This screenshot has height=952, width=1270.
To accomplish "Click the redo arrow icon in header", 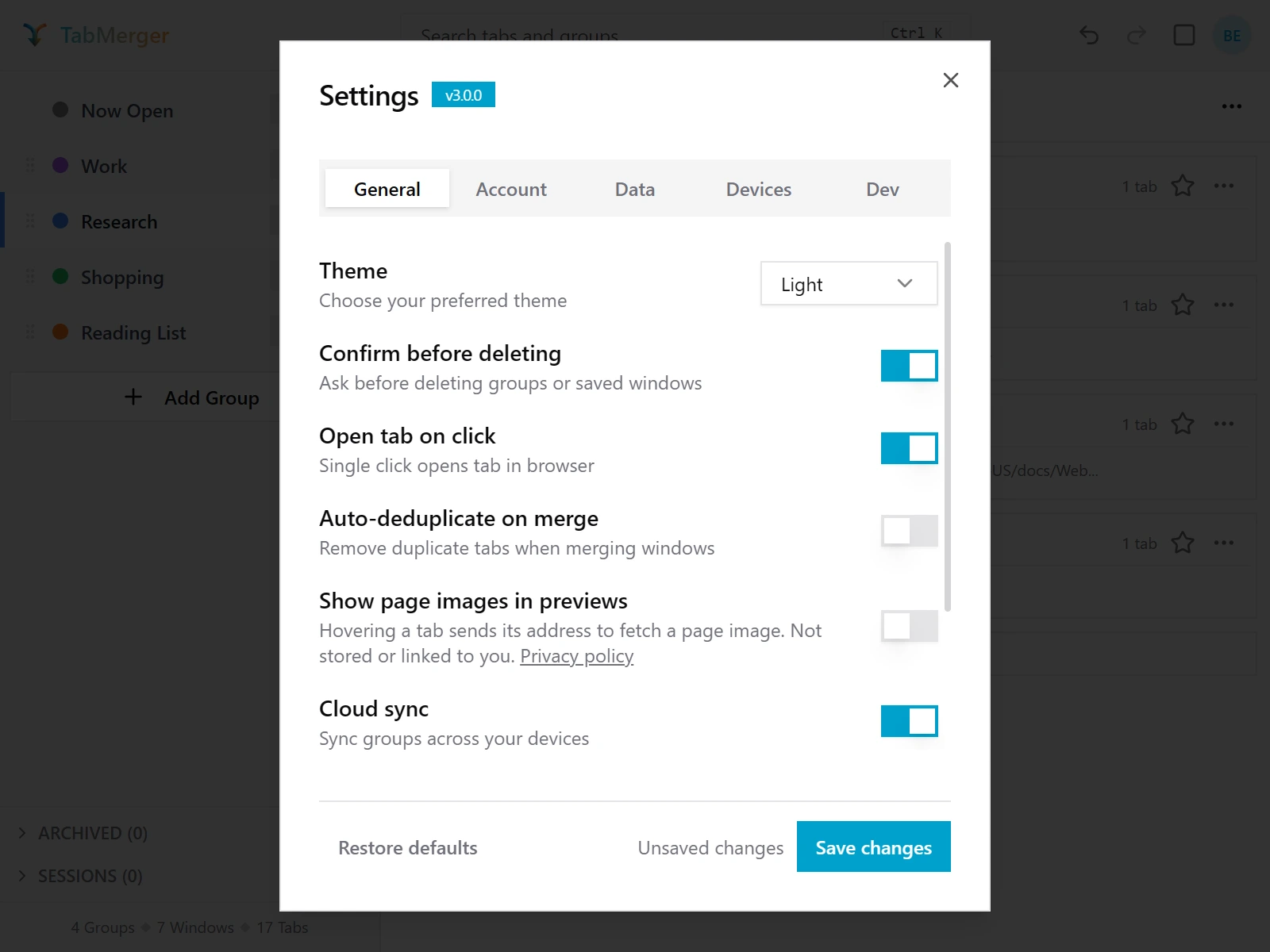I will tap(1137, 35).
